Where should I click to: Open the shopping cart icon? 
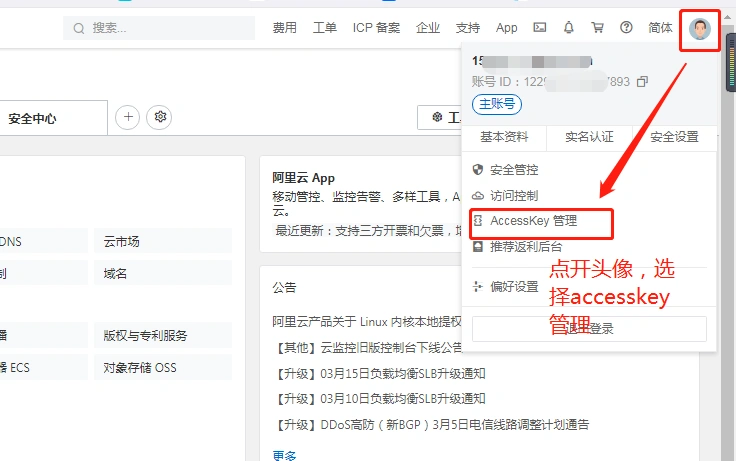click(x=597, y=27)
